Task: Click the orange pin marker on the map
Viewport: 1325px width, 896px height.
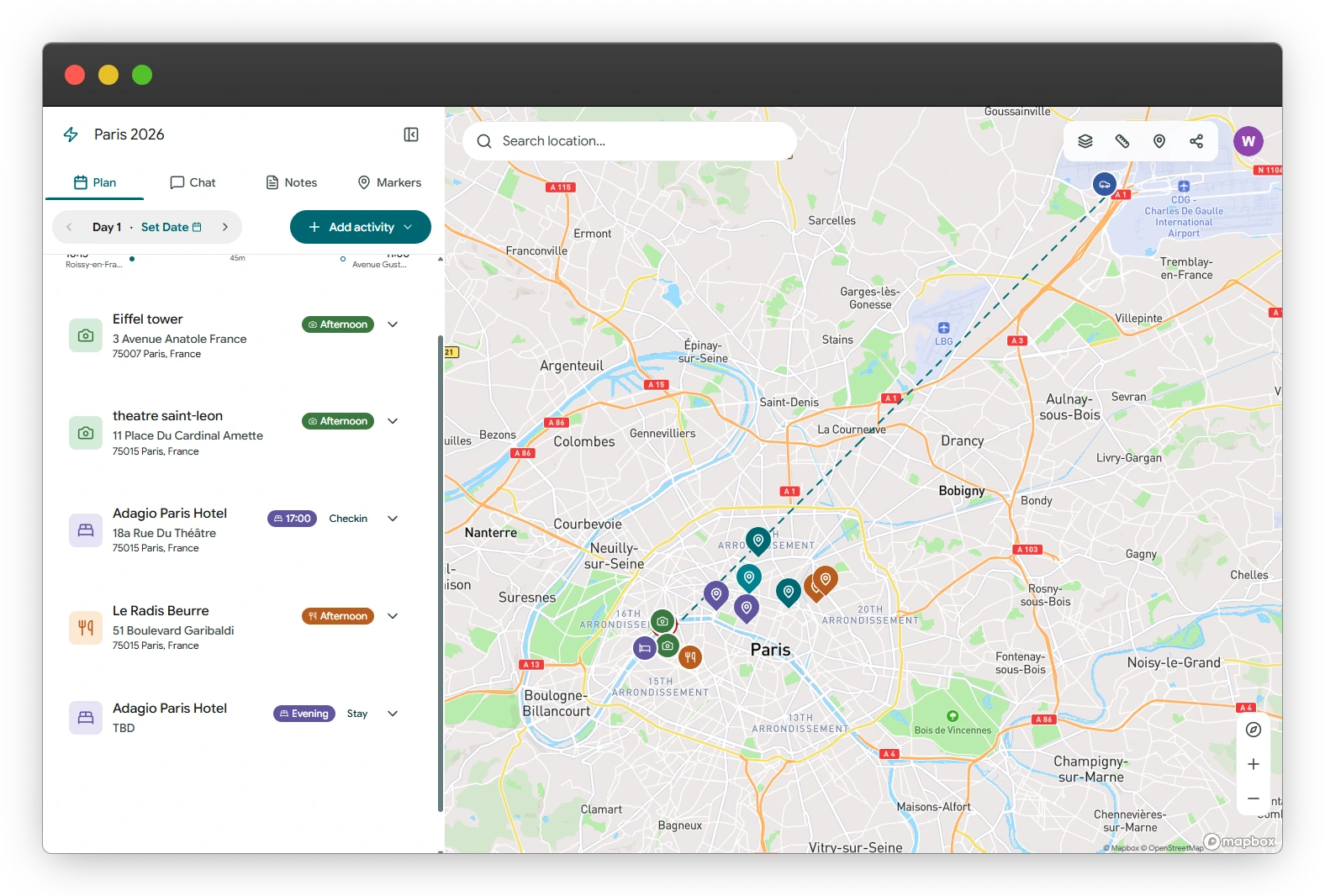Action: (826, 580)
